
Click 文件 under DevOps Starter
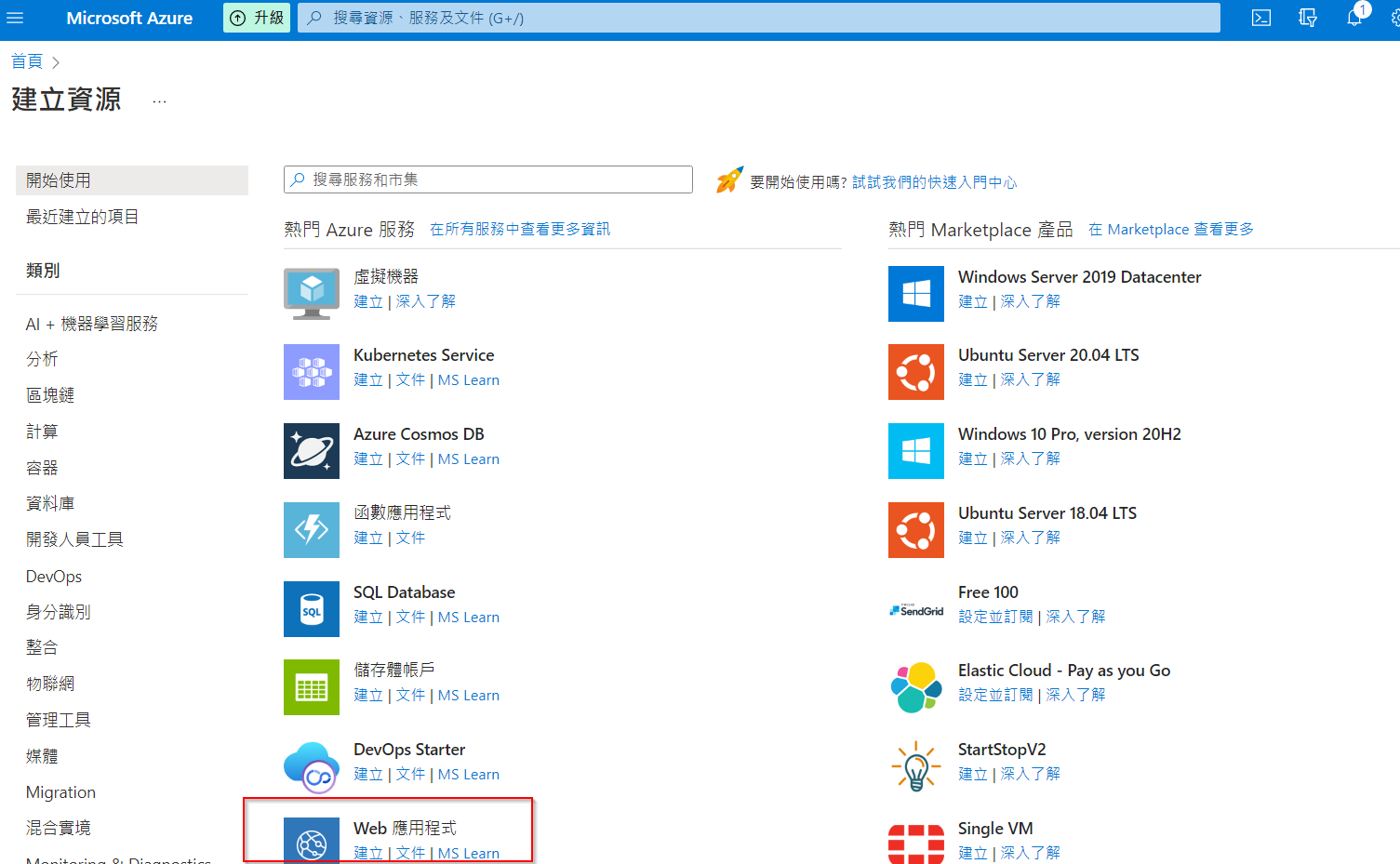coord(410,774)
